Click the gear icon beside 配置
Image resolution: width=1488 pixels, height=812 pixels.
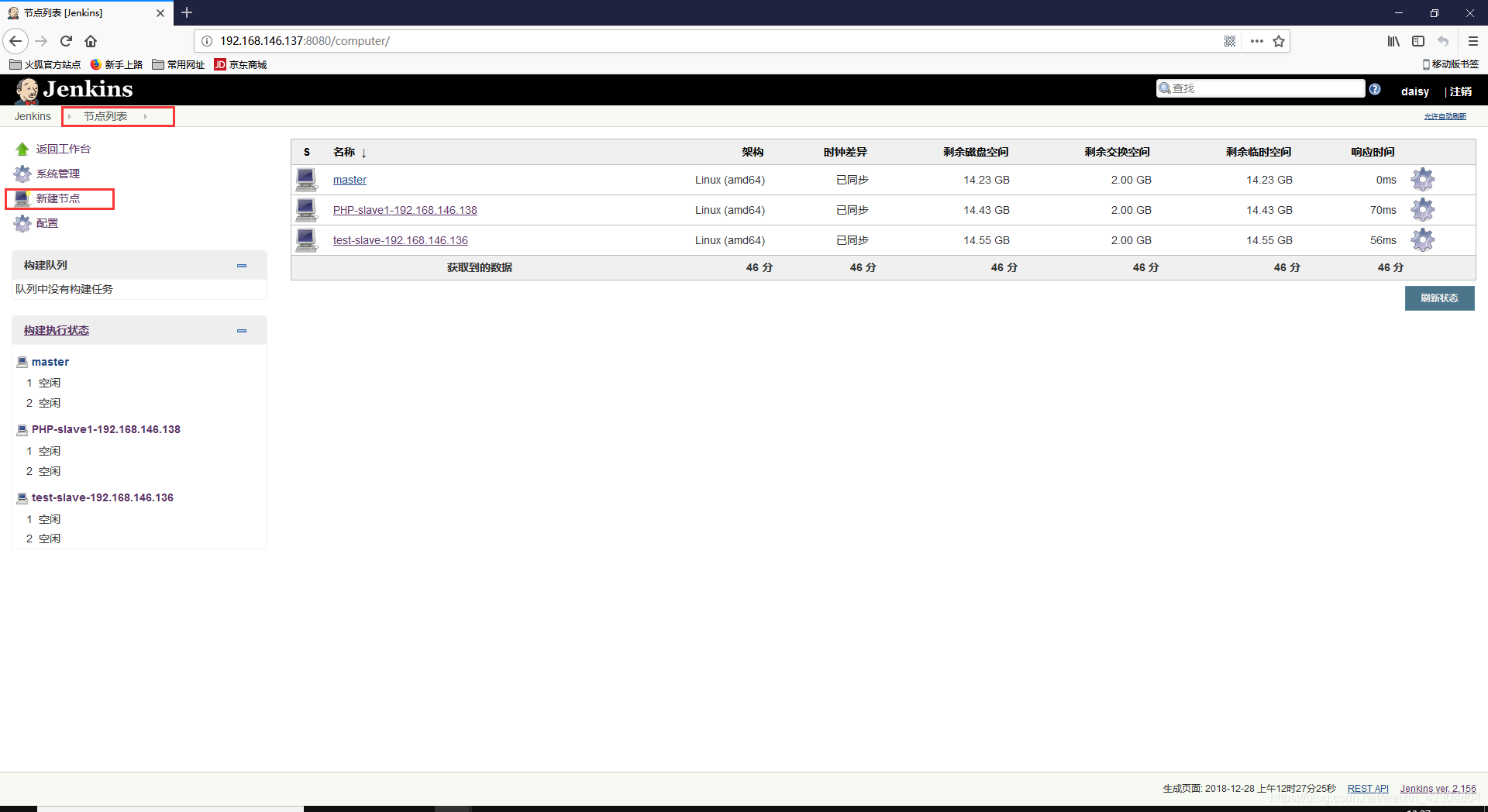[22, 223]
